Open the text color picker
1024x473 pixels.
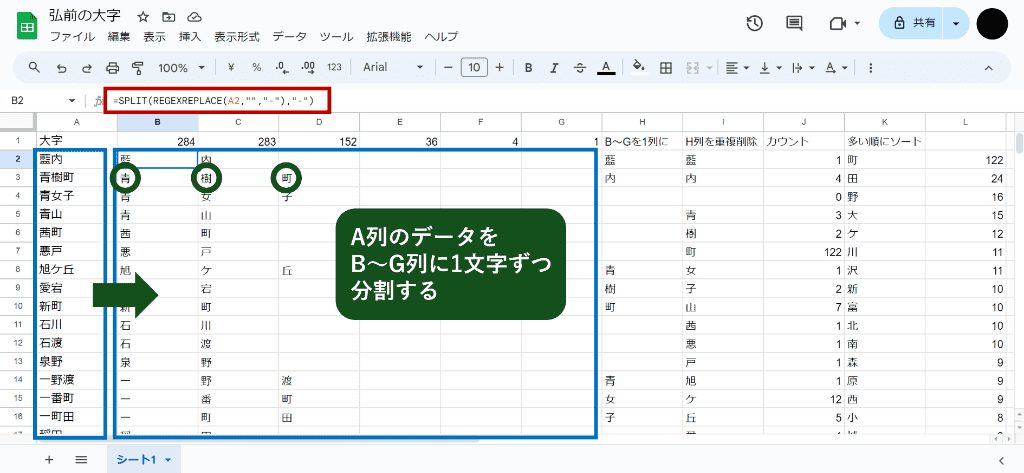[x=605, y=68]
